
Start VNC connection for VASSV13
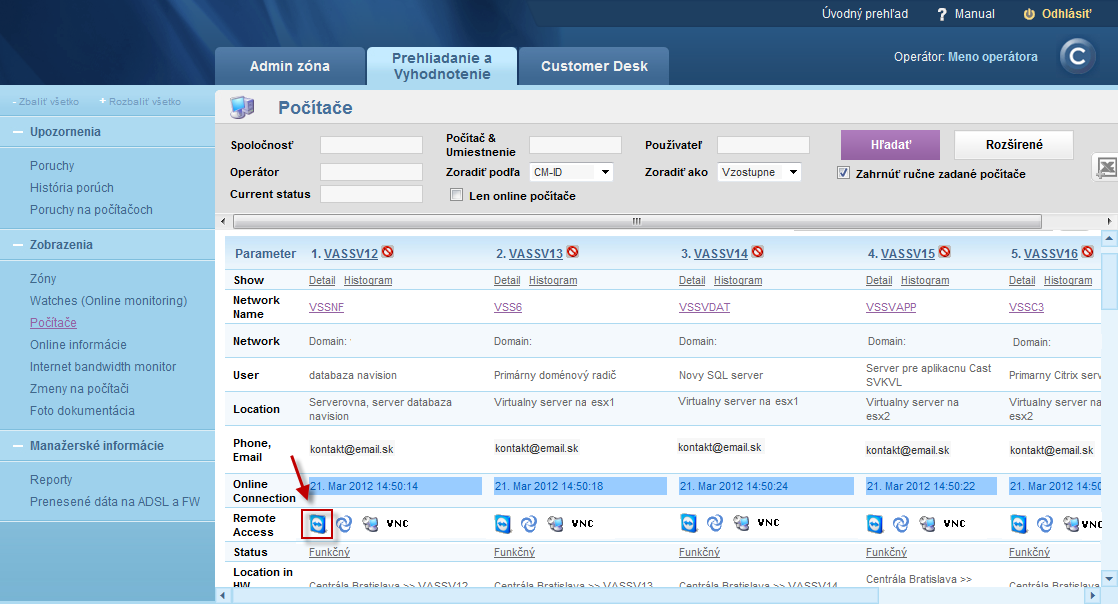point(583,523)
